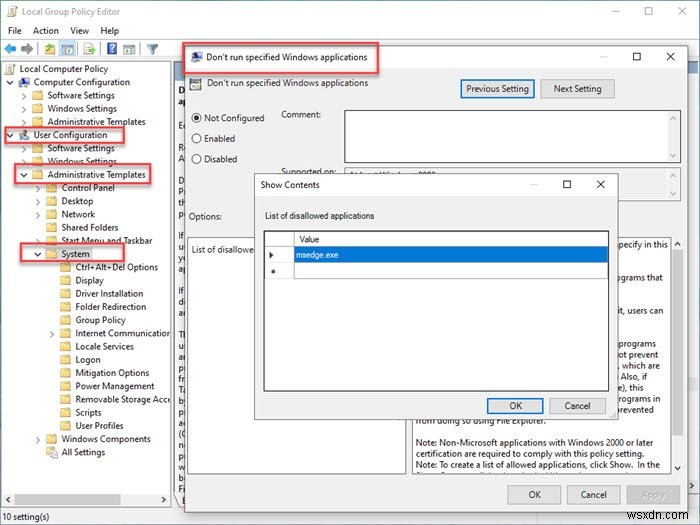The image size is (700, 525).
Task: Click the Group Policy folder icon
Action: pyautogui.click(x=66, y=320)
